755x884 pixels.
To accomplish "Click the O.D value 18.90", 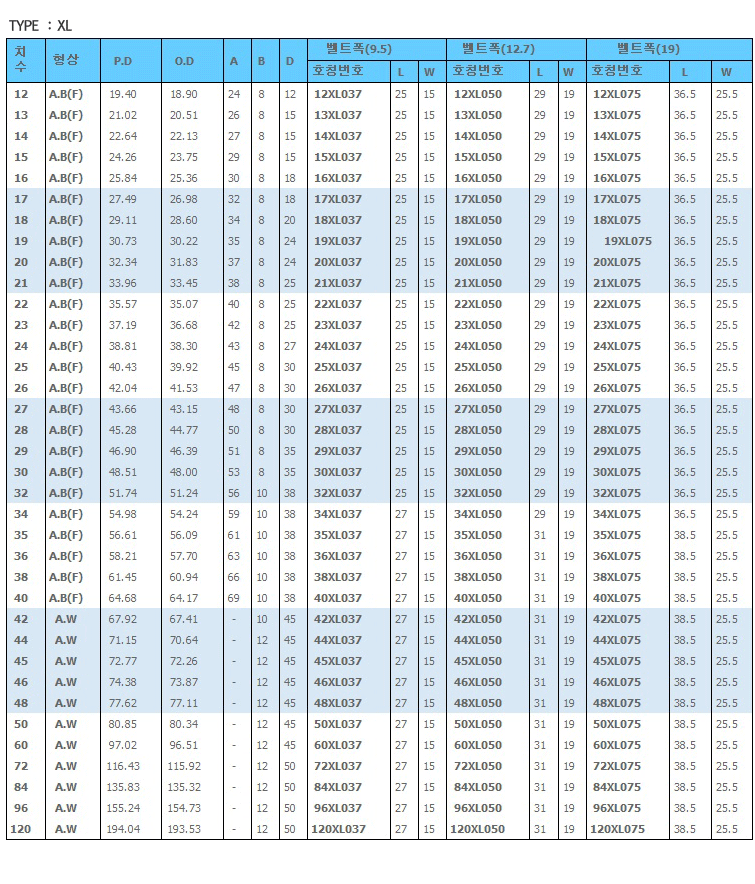I will (184, 94).
